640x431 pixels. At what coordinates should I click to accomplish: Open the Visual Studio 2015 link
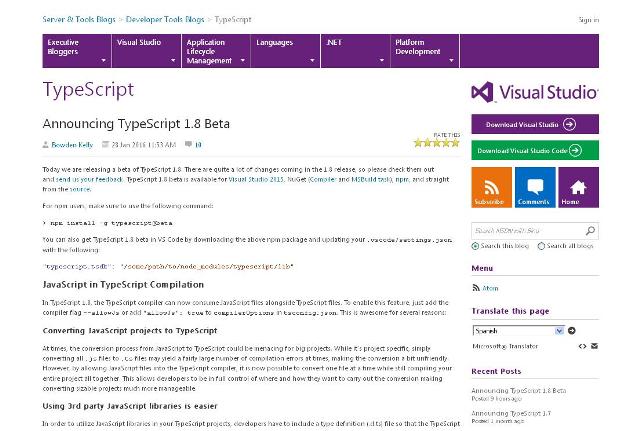click(256, 179)
